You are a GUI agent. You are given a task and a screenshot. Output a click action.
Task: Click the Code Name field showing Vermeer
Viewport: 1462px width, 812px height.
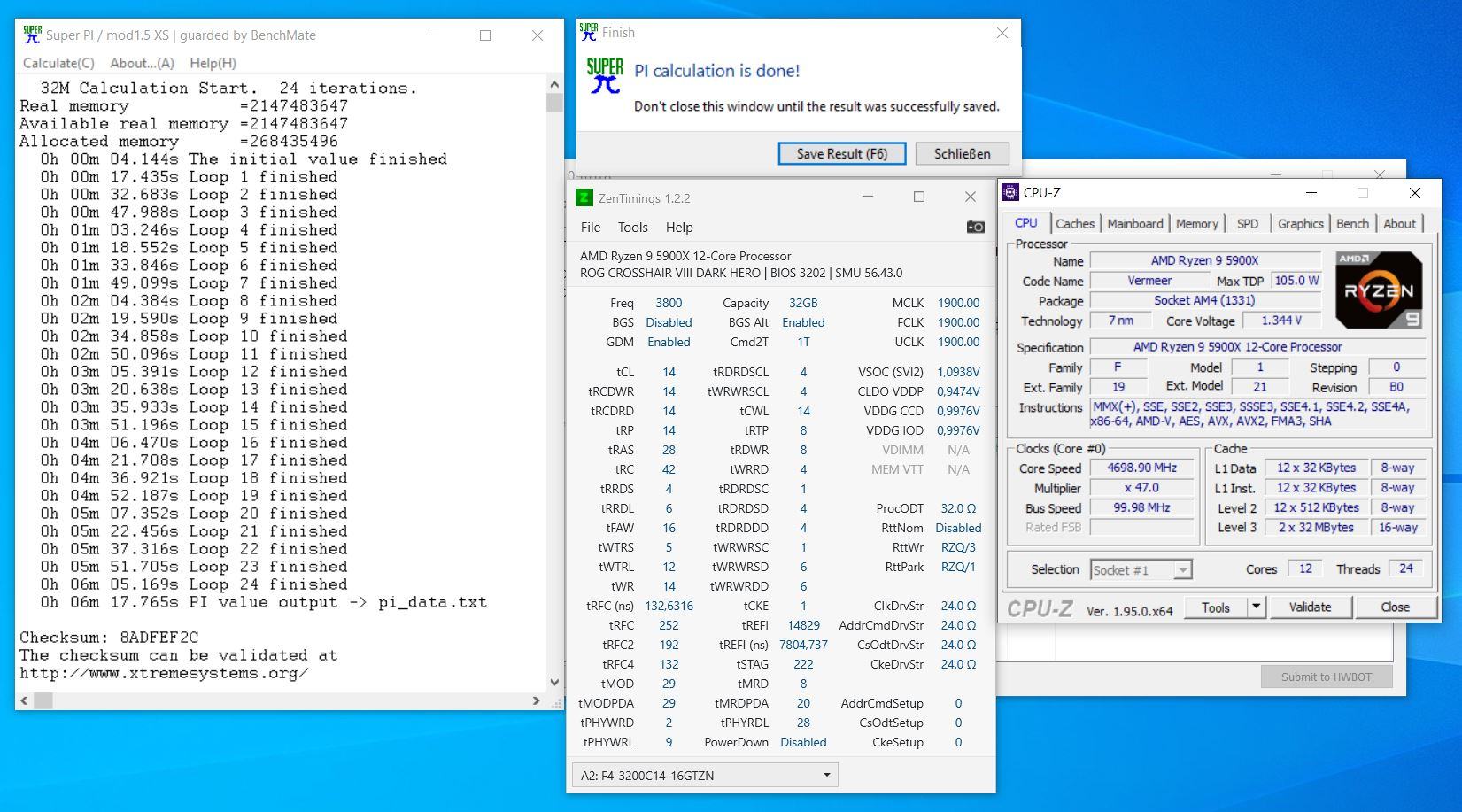(x=1149, y=281)
